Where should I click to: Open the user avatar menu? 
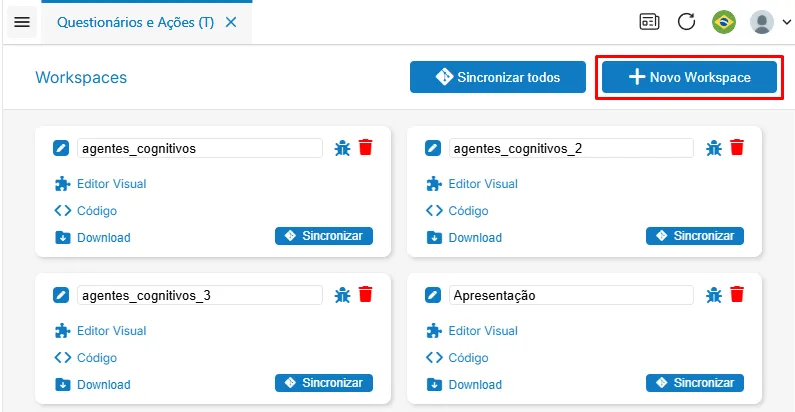click(762, 22)
